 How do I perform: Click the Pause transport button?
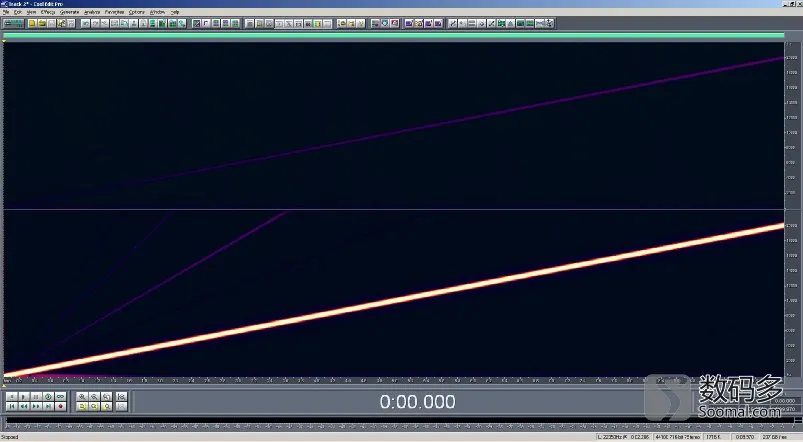pos(36,396)
